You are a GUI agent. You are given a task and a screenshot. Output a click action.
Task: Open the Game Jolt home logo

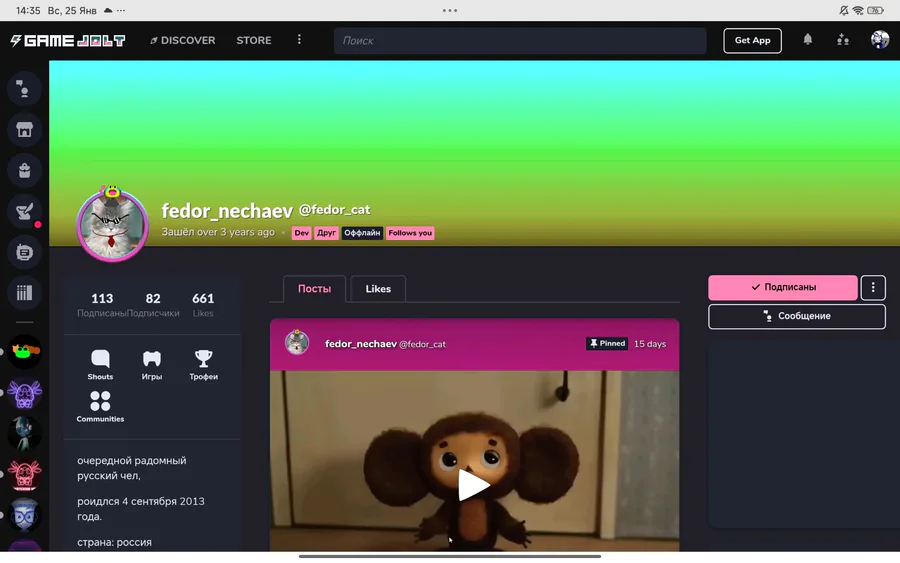[68, 40]
